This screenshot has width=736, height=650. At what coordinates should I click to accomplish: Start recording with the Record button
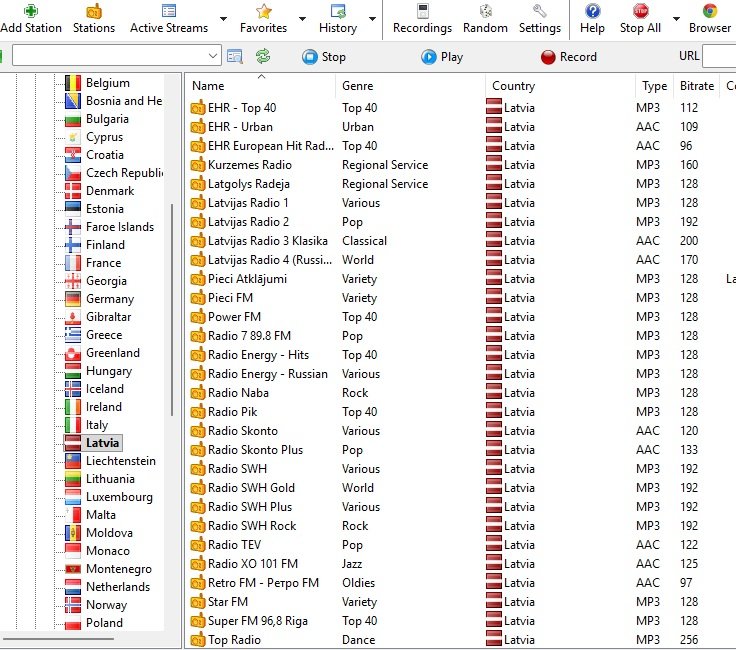point(569,57)
